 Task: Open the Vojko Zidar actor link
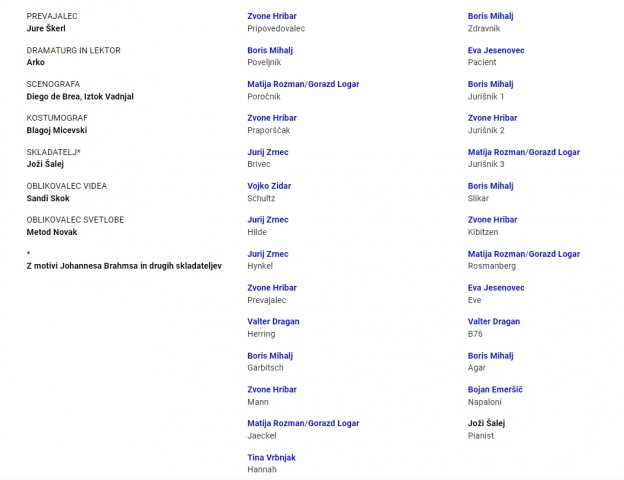point(269,186)
